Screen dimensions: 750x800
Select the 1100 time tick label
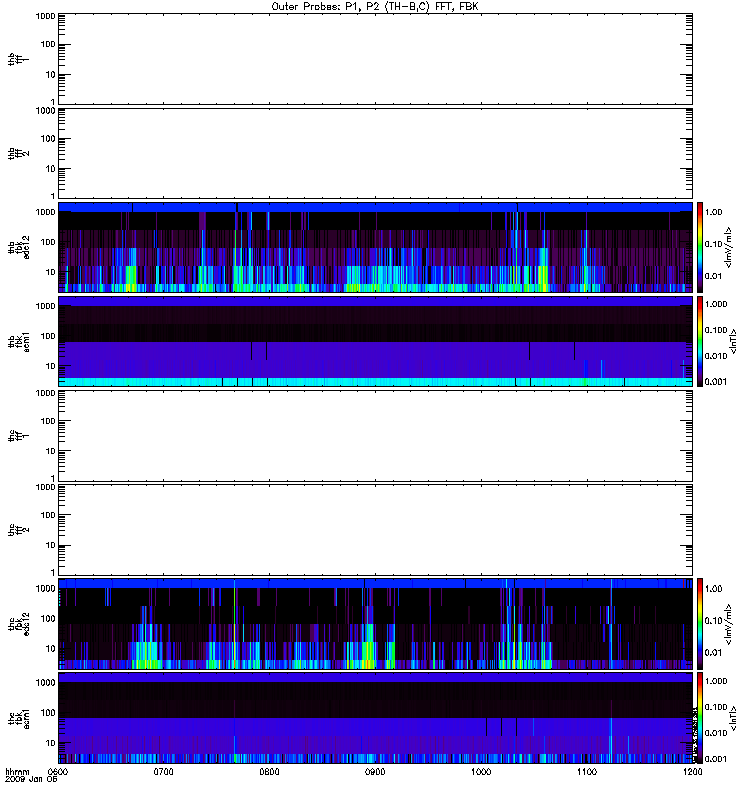(x=587, y=772)
